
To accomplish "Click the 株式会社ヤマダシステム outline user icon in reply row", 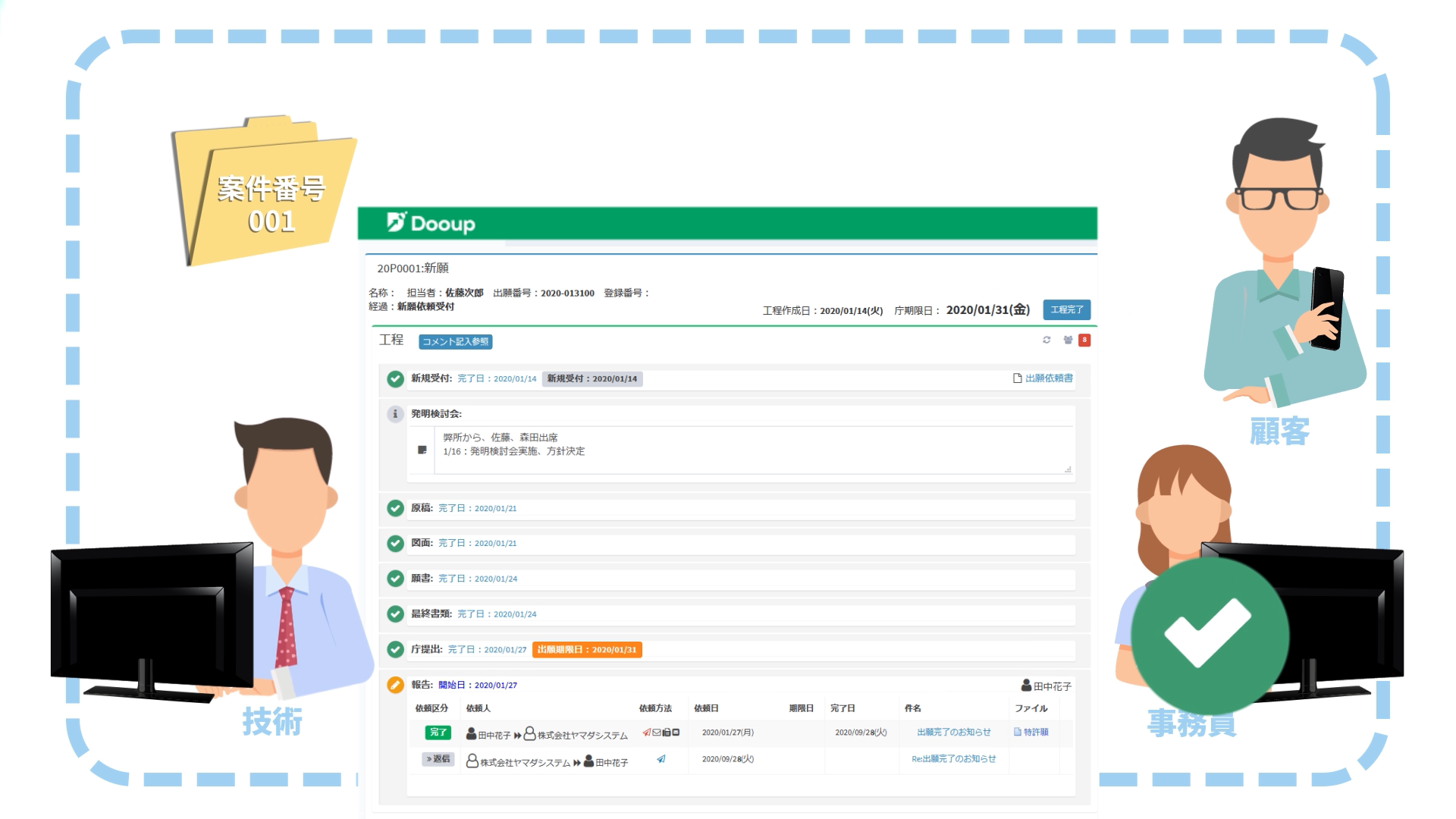I will (472, 760).
